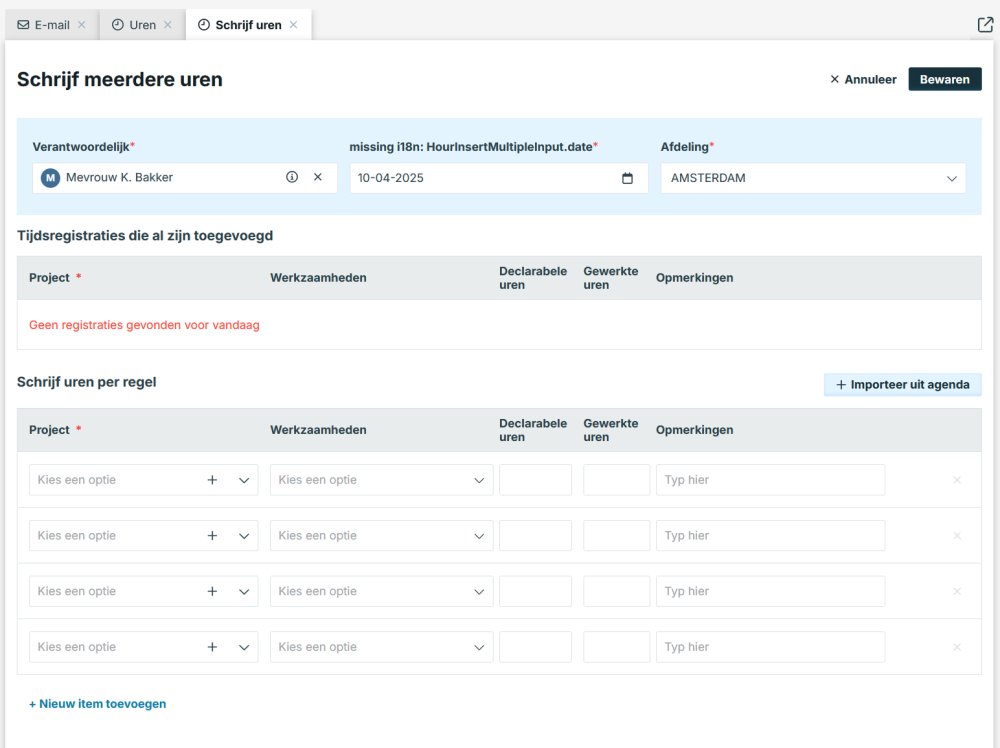Delete the last hour entry row

[957, 647]
